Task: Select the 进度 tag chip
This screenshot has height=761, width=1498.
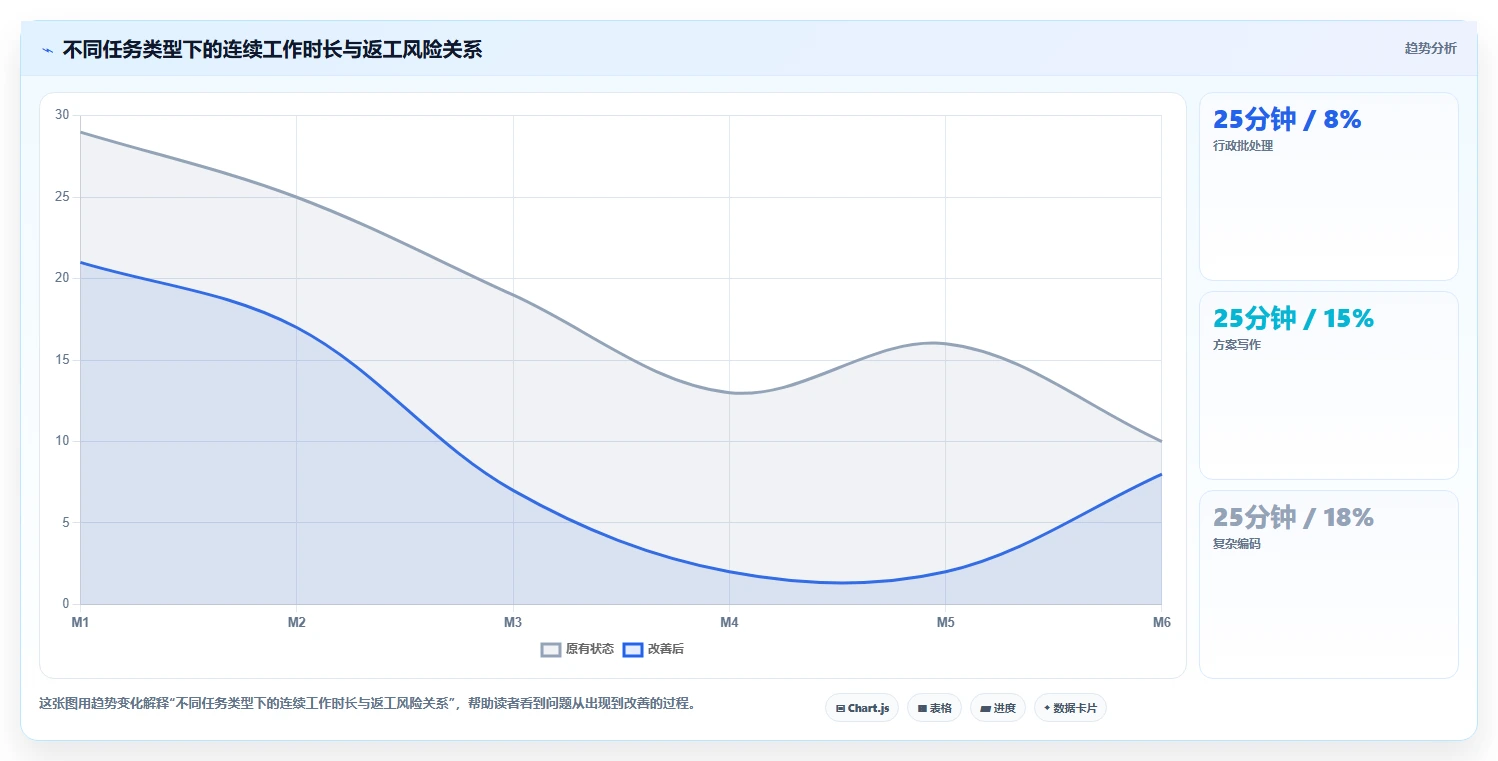Action: (998, 708)
